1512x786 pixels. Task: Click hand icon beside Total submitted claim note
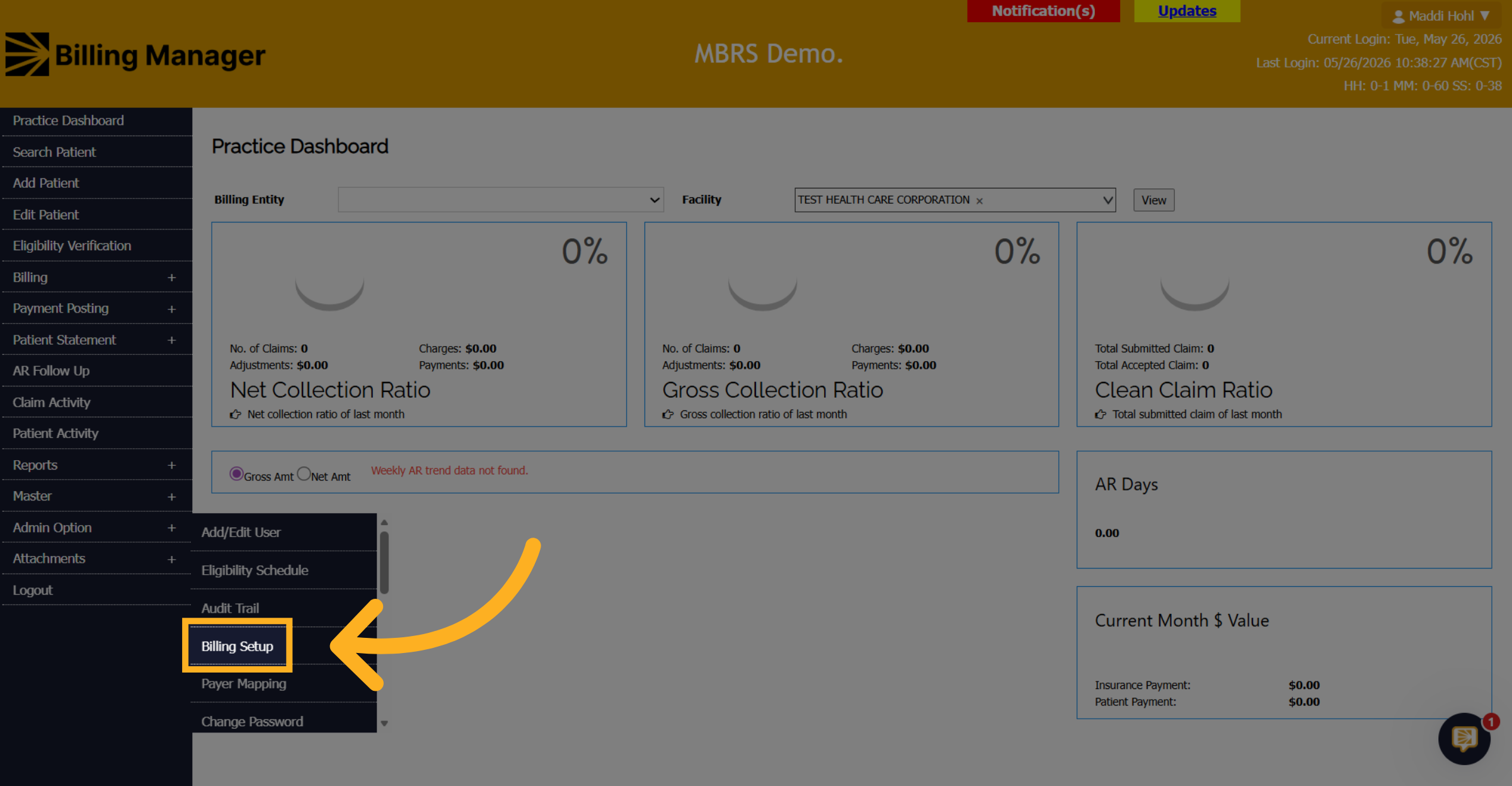(x=1101, y=414)
